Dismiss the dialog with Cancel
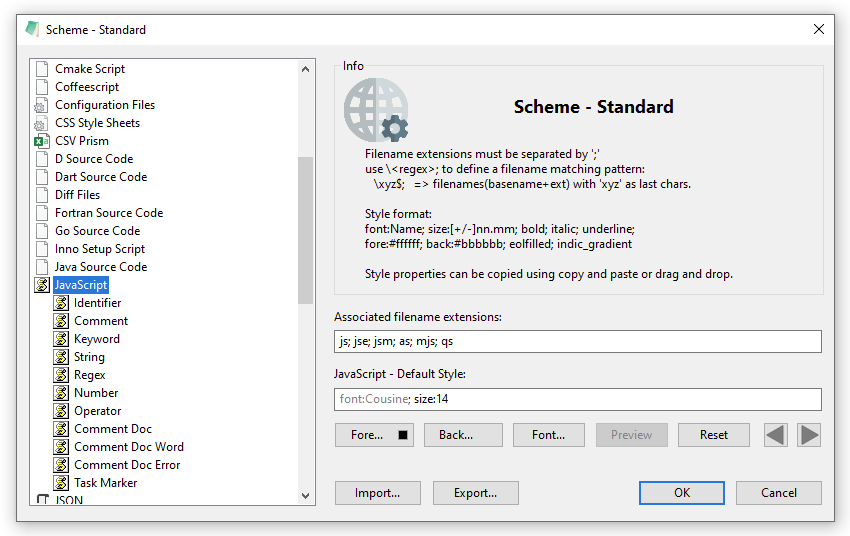Image resolution: width=850 pixels, height=536 pixels. [778, 493]
